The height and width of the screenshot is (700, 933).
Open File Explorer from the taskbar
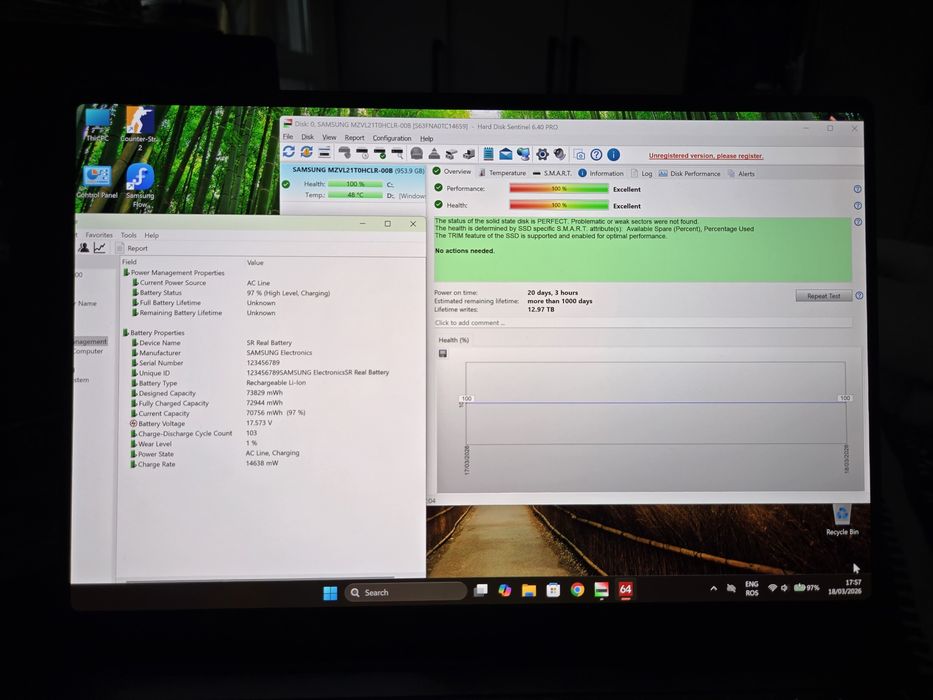529,590
